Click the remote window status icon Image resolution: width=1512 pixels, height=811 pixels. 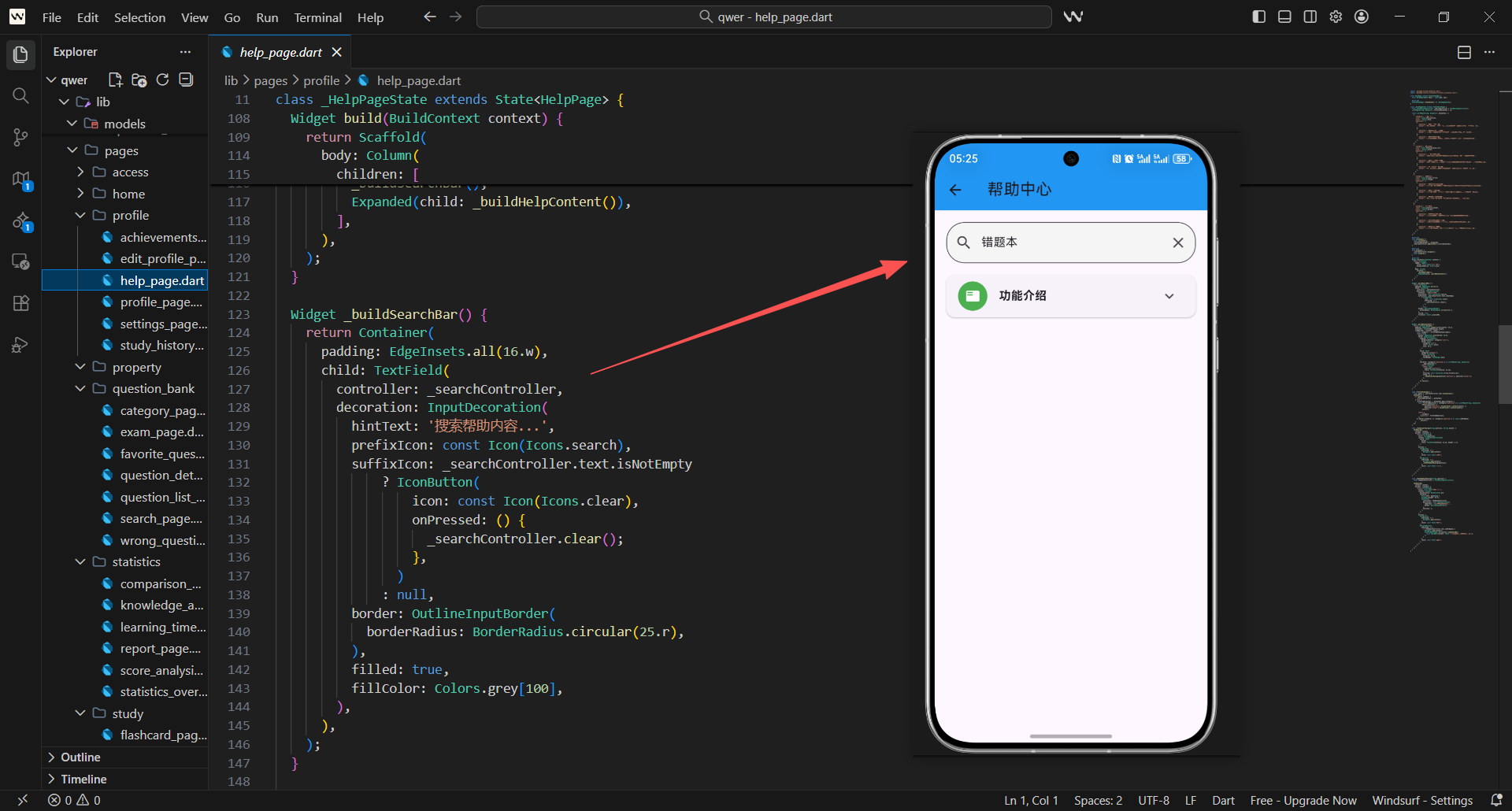(22, 800)
